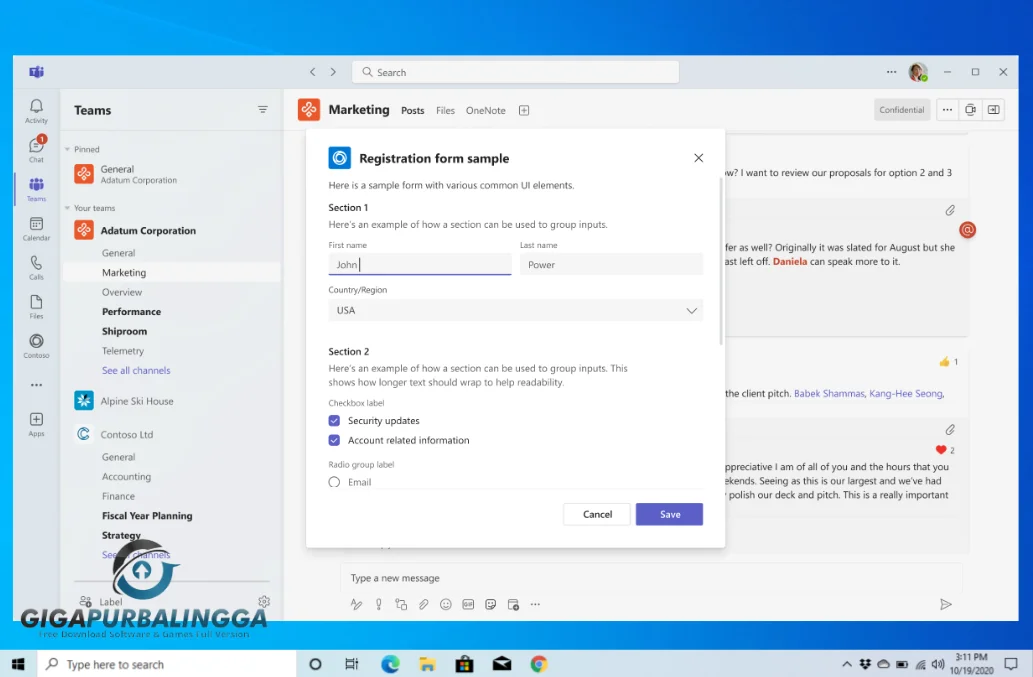1033x677 pixels.
Task: Click the Teams search box
Action: click(515, 72)
